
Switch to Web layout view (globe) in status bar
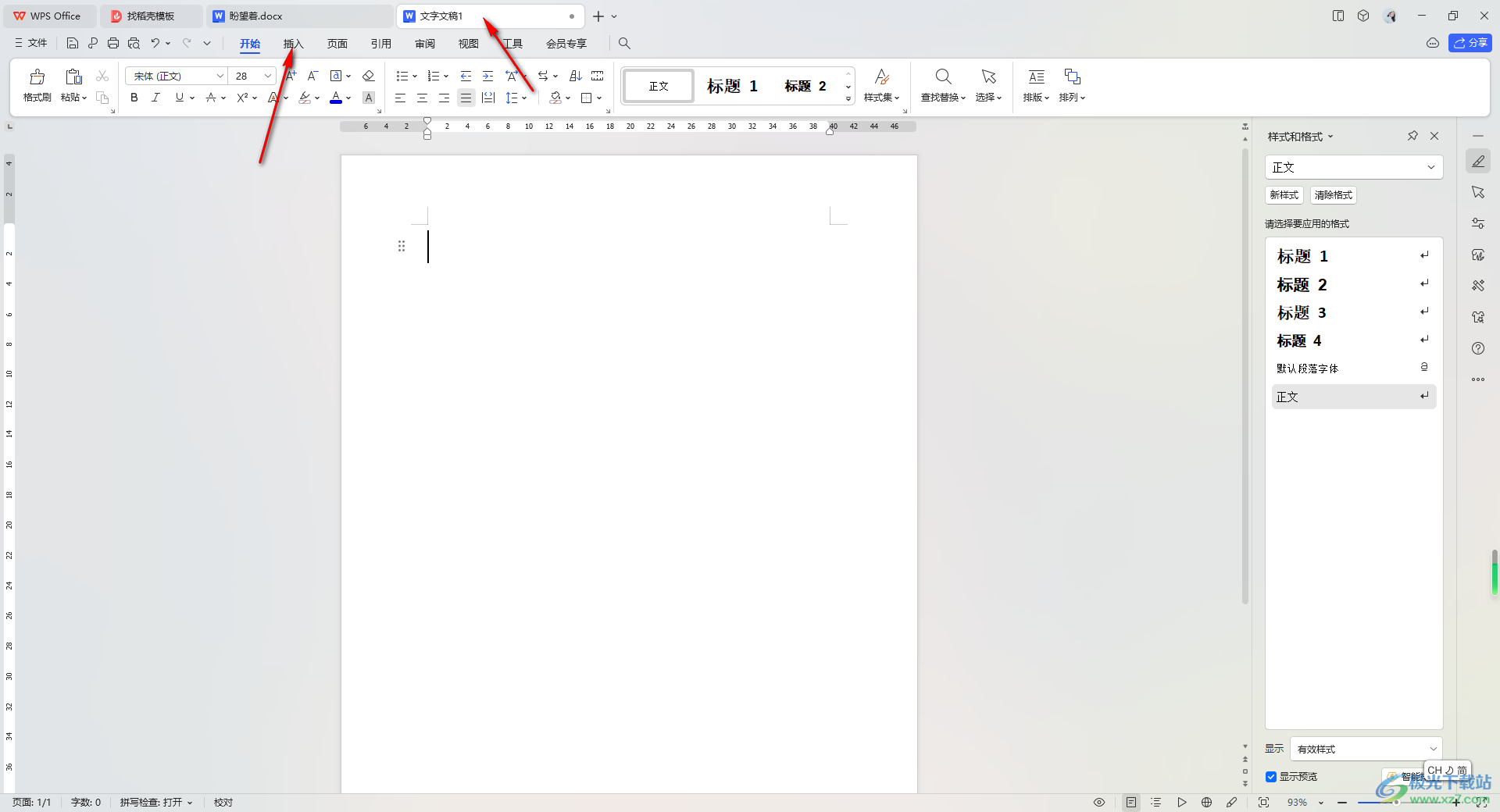click(x=1207, y=802)
